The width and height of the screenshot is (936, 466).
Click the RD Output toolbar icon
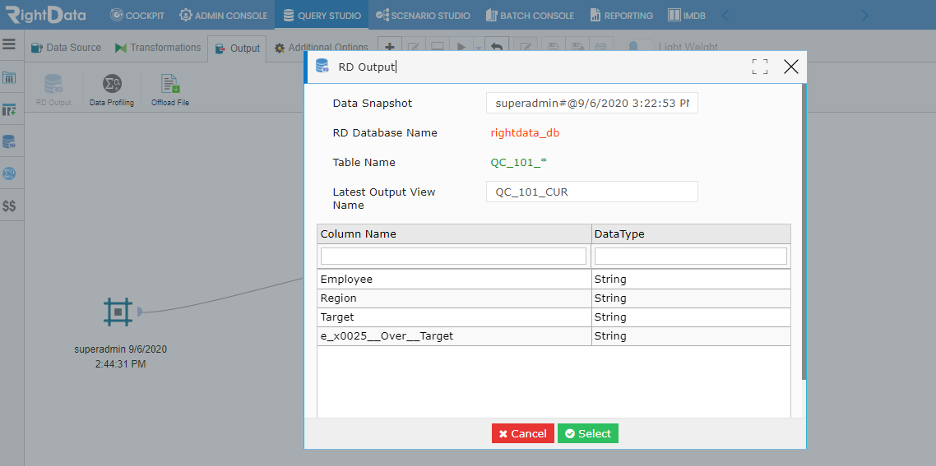(54, 90)
